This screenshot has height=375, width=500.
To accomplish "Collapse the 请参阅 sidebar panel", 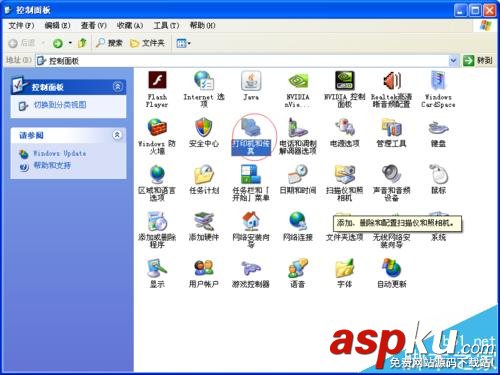I will (117, 135).
